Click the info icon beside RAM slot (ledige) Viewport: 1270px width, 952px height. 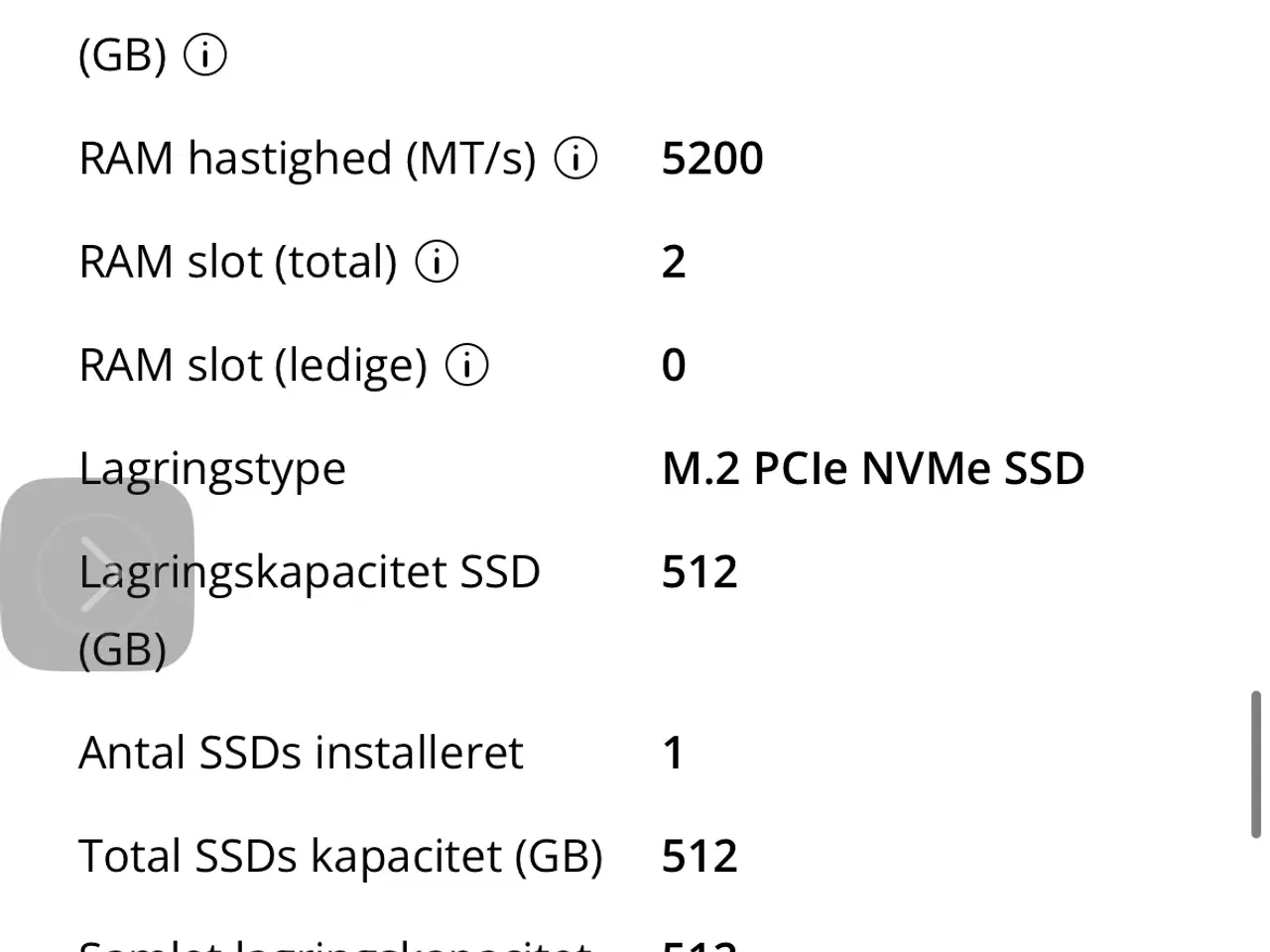click(466, 365)
